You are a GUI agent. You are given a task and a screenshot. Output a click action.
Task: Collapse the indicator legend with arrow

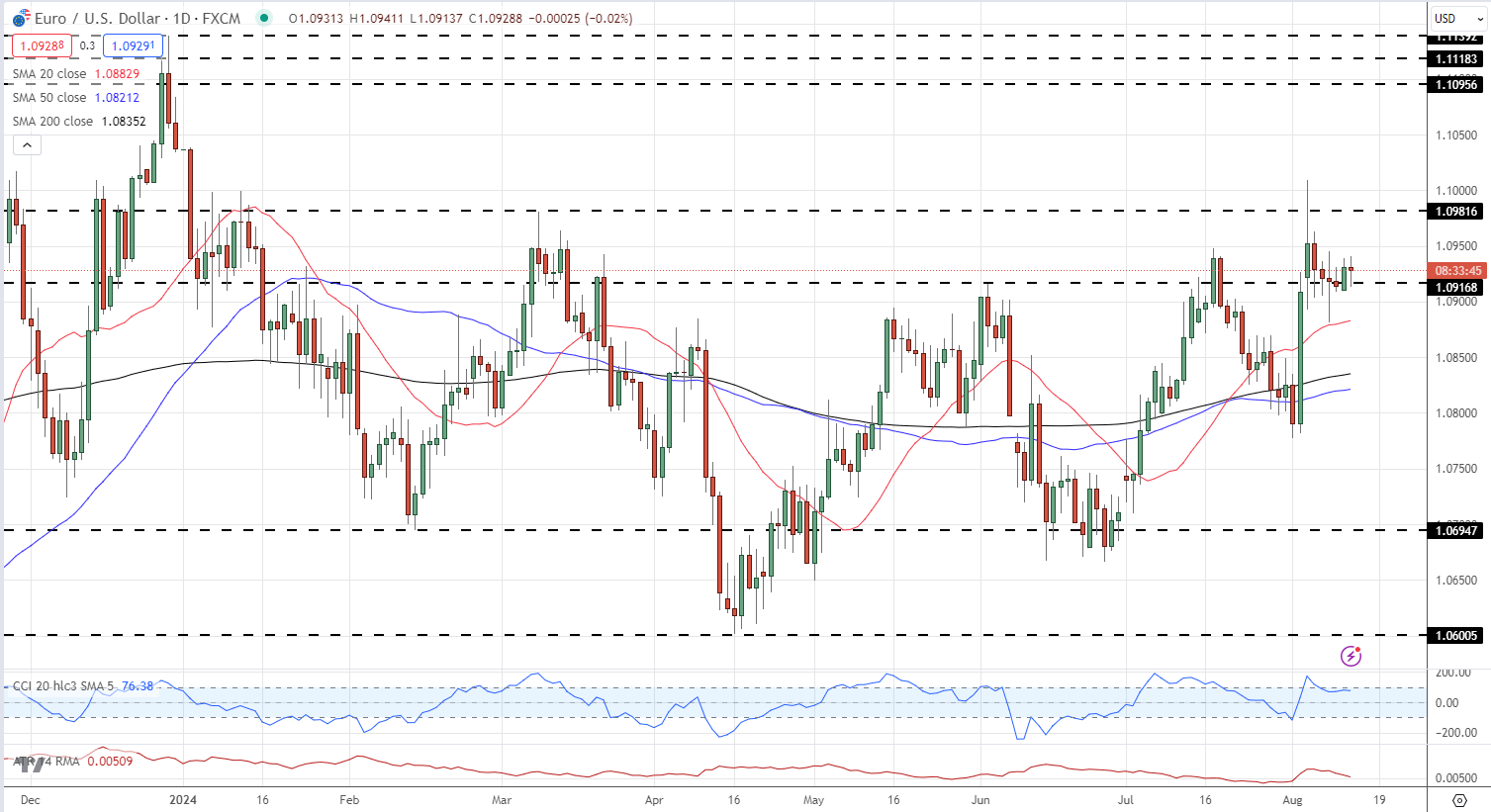(27, 145)
